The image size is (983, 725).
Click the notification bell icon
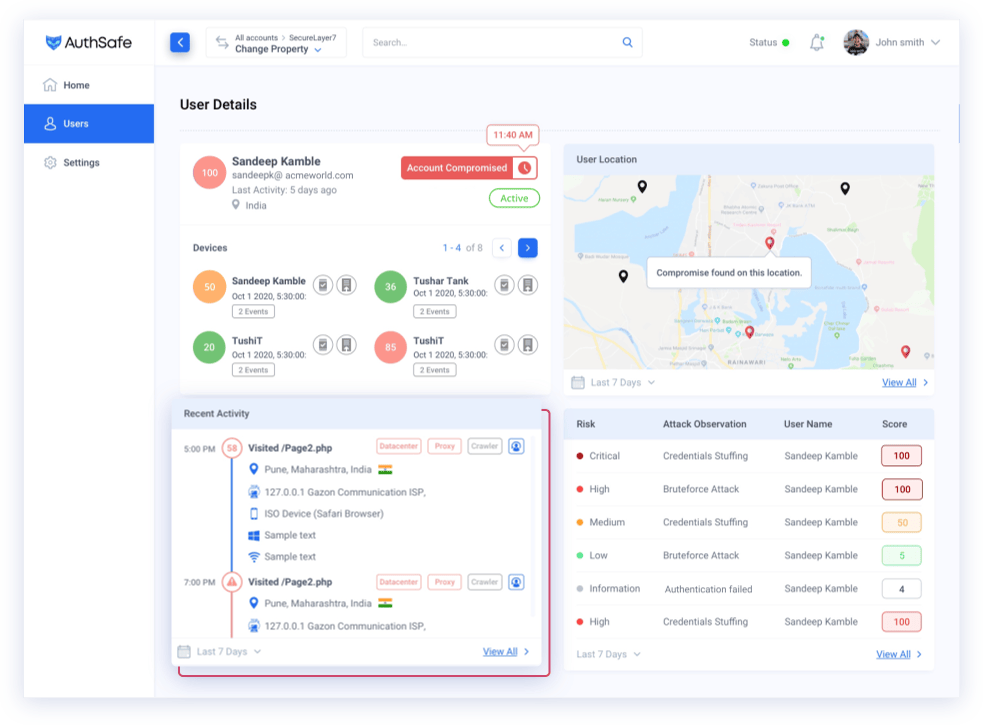816,43
